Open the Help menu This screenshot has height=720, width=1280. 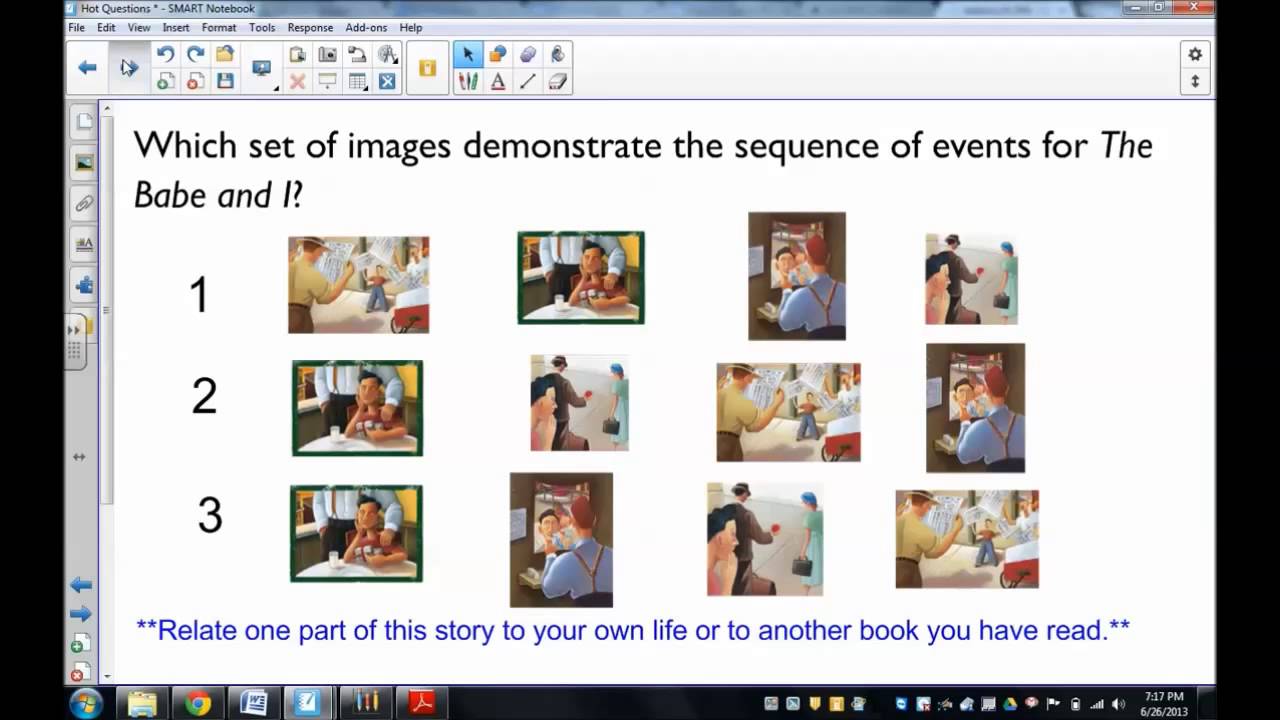410,28
